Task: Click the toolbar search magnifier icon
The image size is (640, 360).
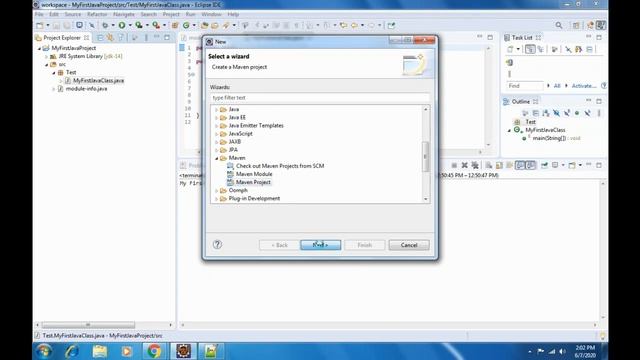Action: (559, 25)
